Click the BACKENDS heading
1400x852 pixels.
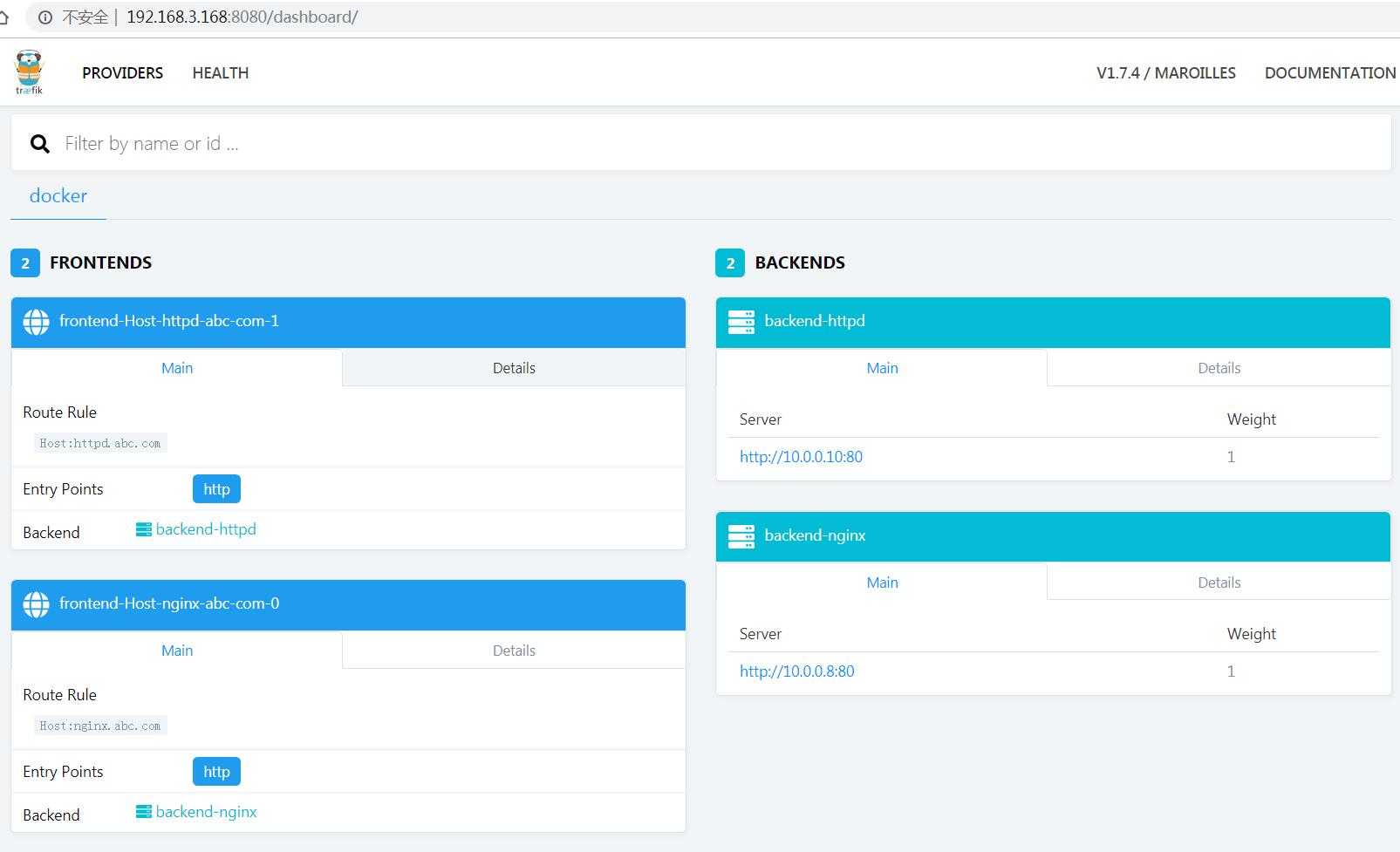pos(800,263)
